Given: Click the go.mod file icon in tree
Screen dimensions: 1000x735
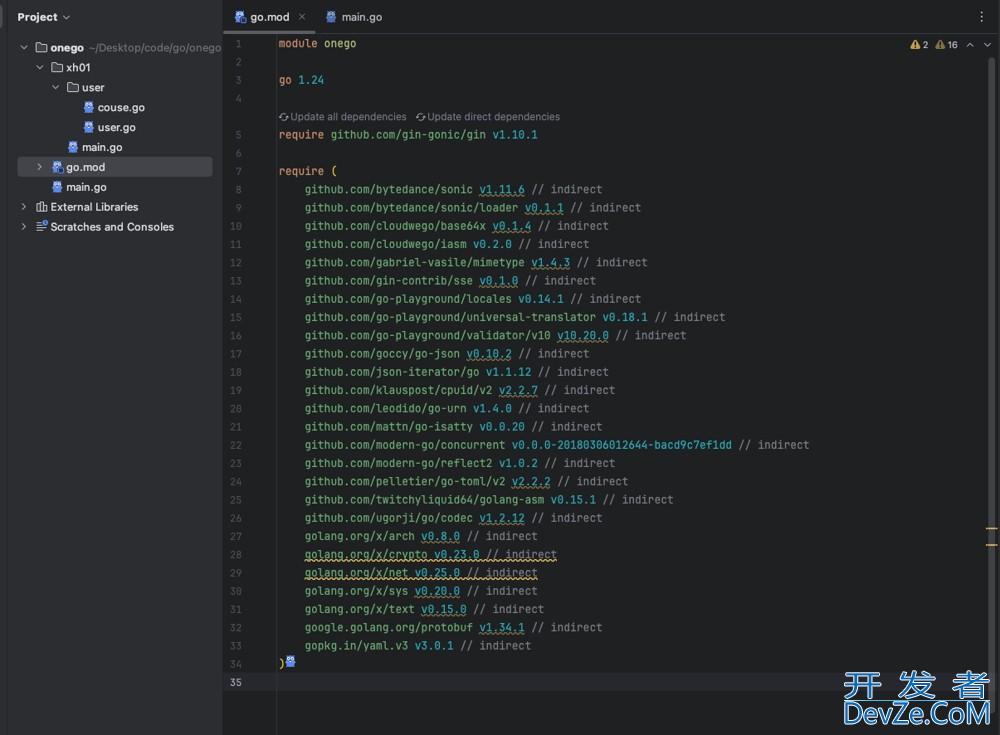Looking at the screenshot, I should point(57,167).
